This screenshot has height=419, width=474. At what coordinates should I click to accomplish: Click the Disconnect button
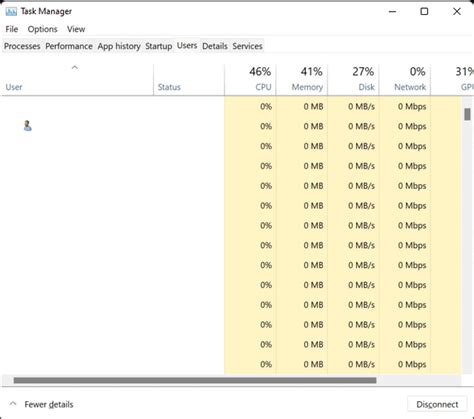tap(437, 404)
